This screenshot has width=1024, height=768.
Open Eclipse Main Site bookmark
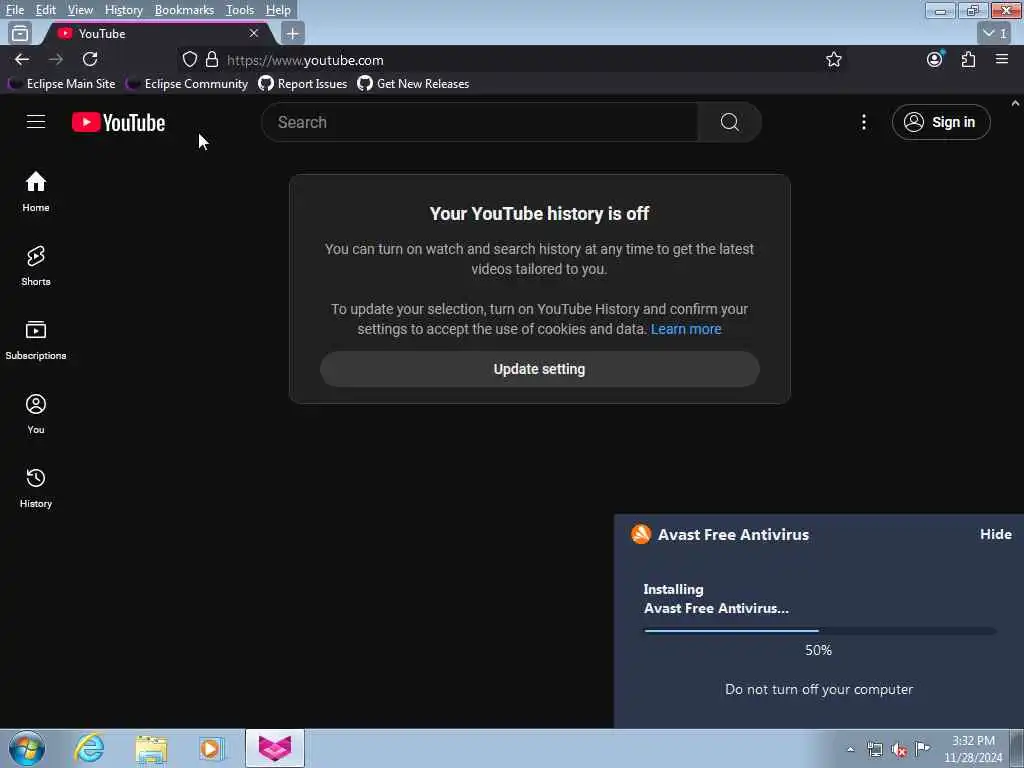coord(63,84)
